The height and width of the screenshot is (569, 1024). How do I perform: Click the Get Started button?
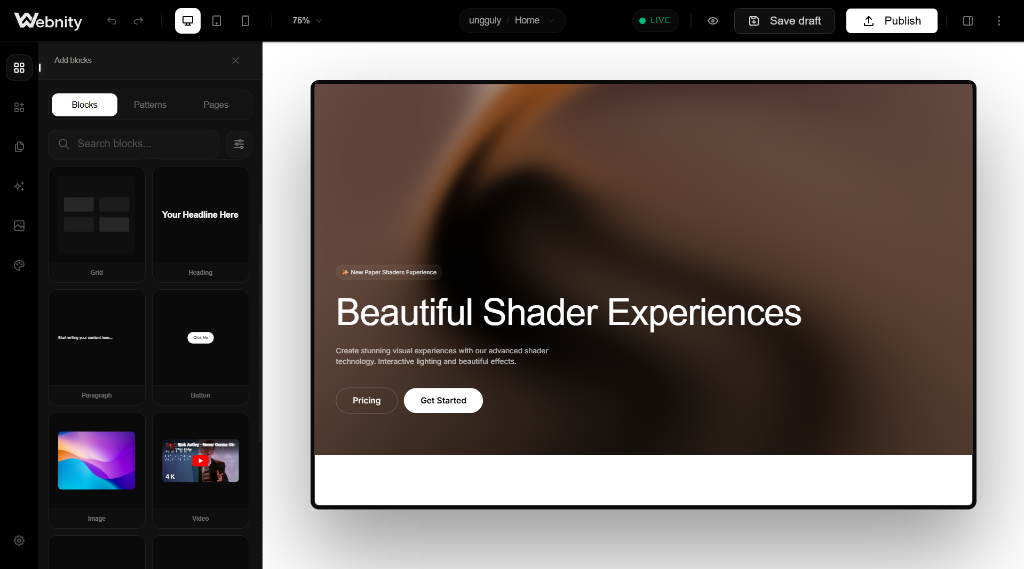coord(443,400)
